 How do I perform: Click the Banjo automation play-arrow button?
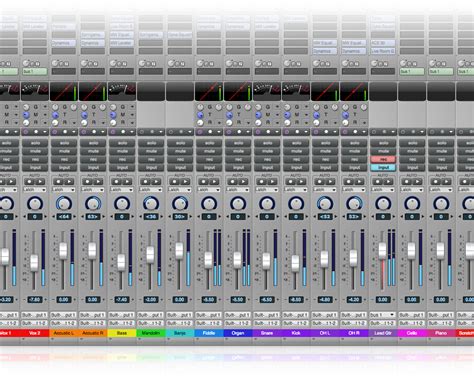pyautogui.click(x=185, y=182)
